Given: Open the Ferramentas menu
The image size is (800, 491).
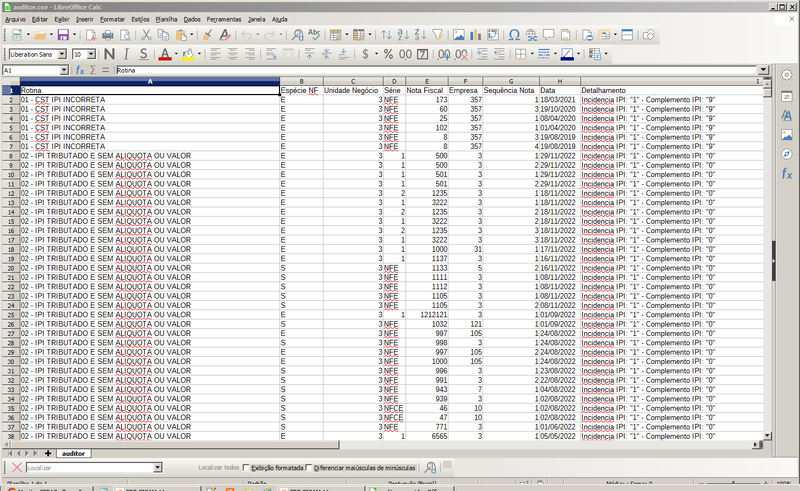Looking at the screenshot, I should click(224, 19).
